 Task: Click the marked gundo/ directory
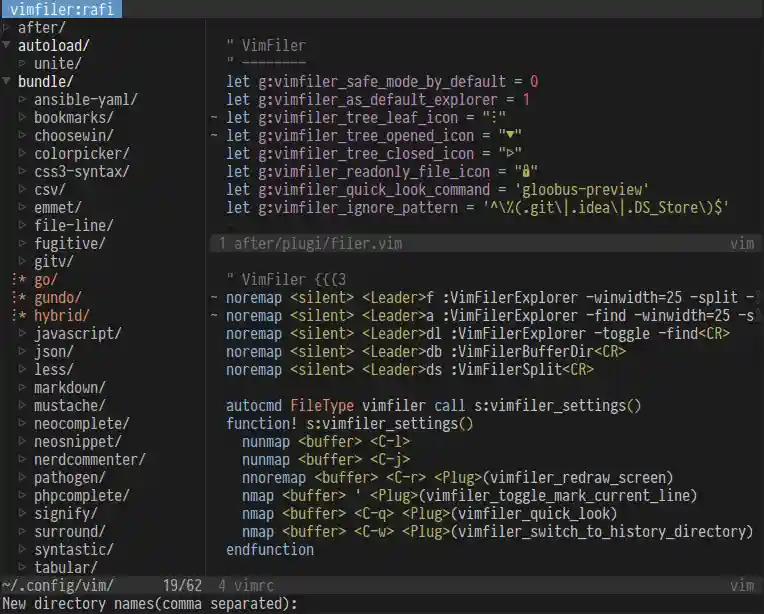click(57, 297)
